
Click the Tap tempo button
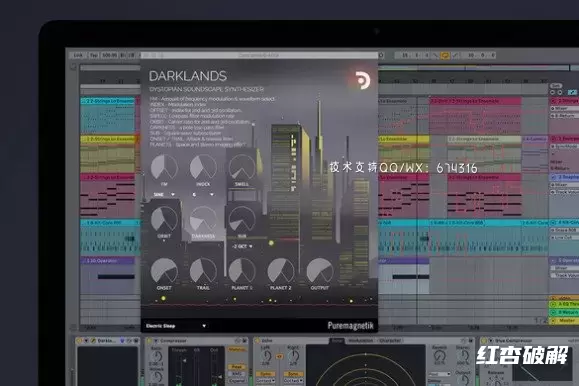(x=94, y=55)
